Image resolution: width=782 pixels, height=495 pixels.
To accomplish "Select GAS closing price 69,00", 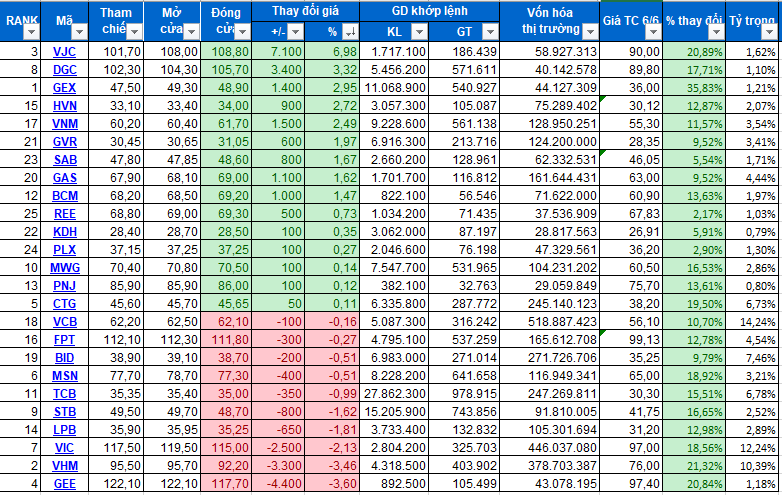I will coord(226,177).
